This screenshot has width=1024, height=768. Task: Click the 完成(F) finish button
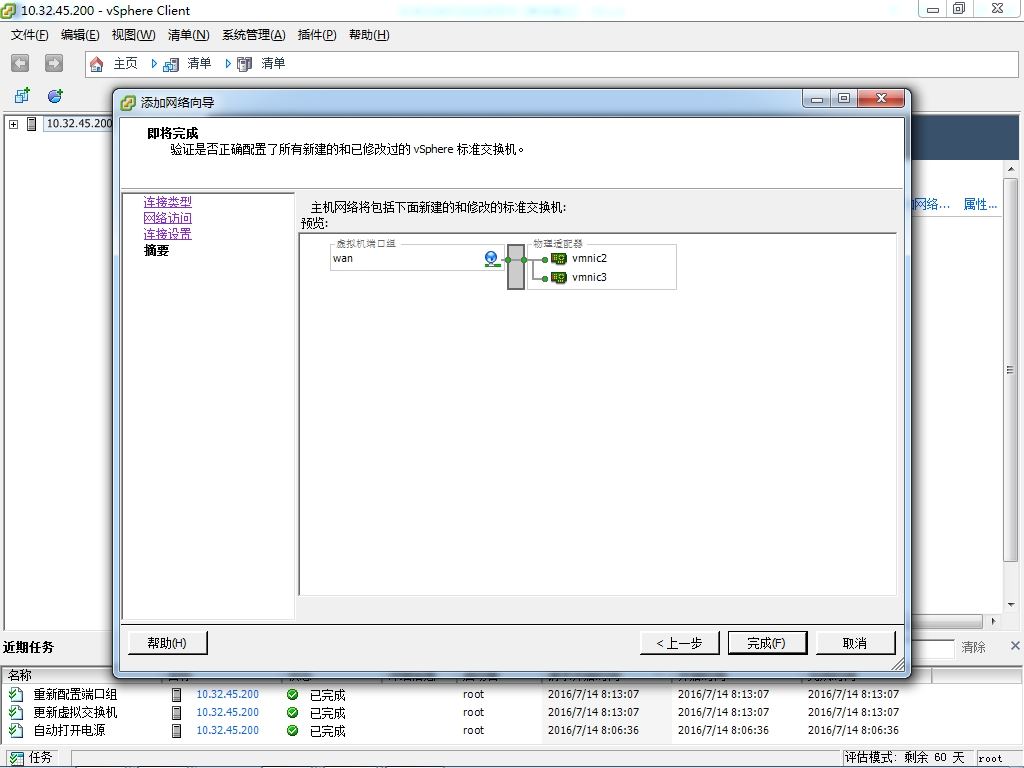coord(767,643)
